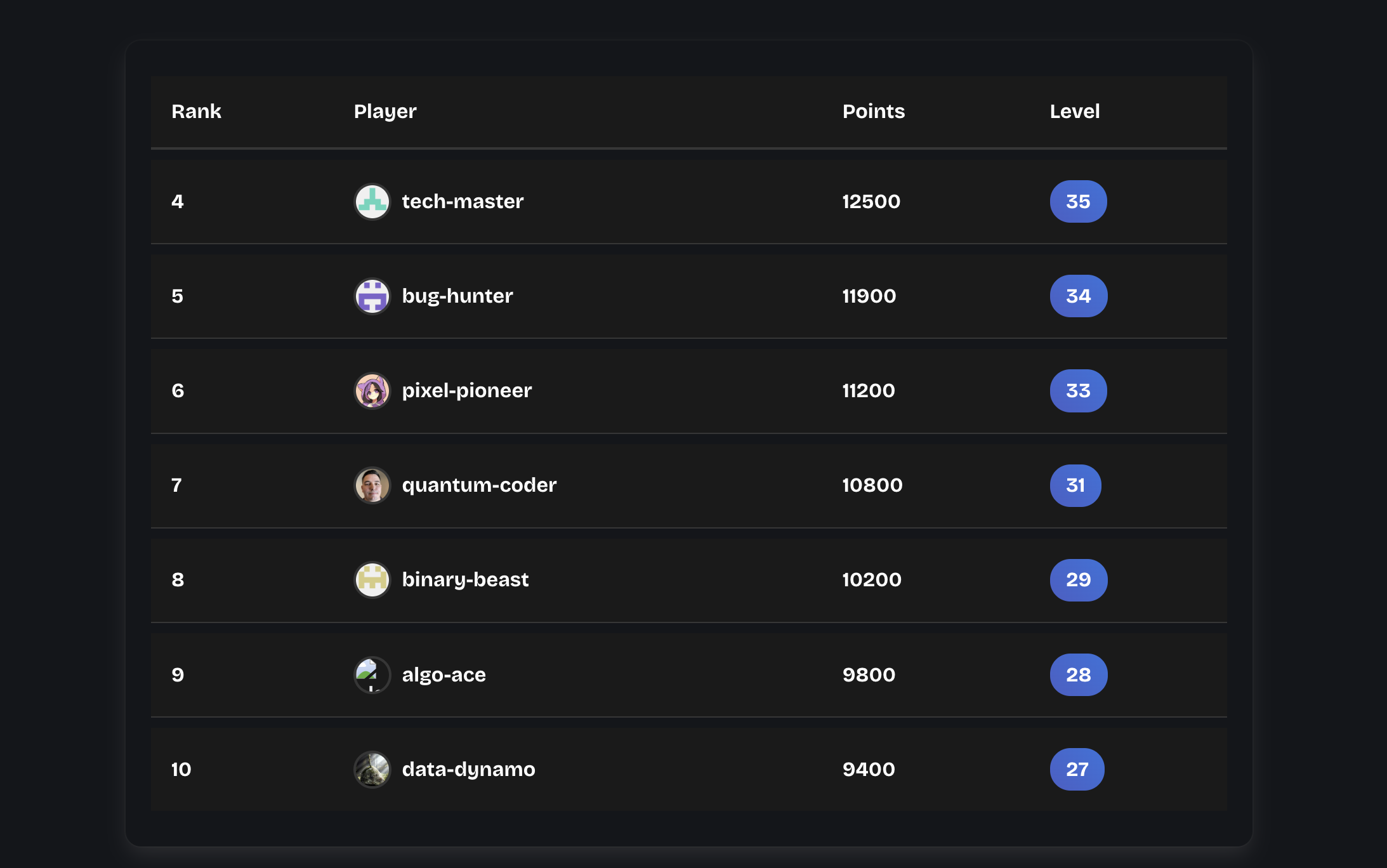
Task: Click the binary-beast avatar icon
Action: (372, 579)
